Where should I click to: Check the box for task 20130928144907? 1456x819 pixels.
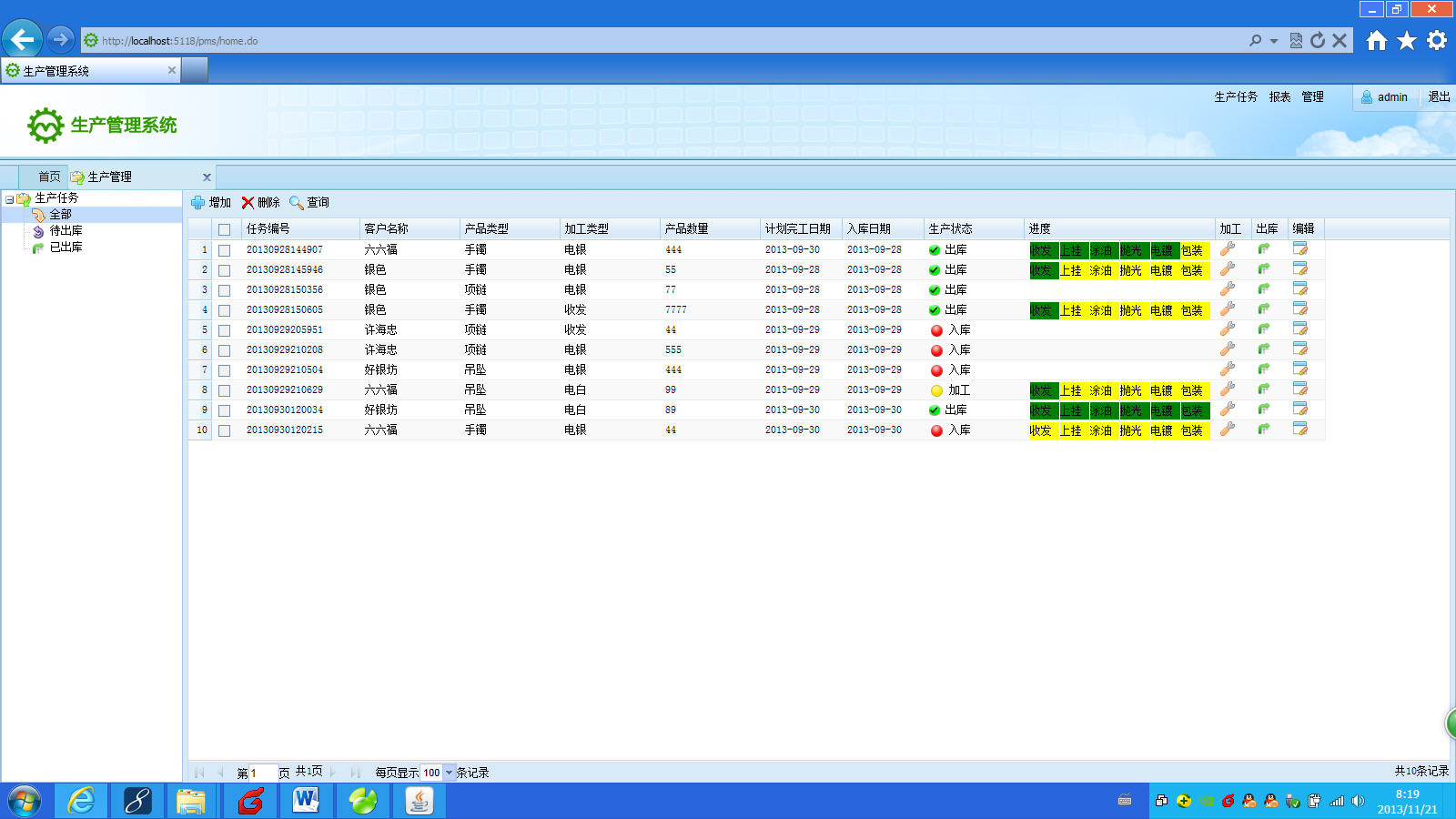tap(224, 250)
